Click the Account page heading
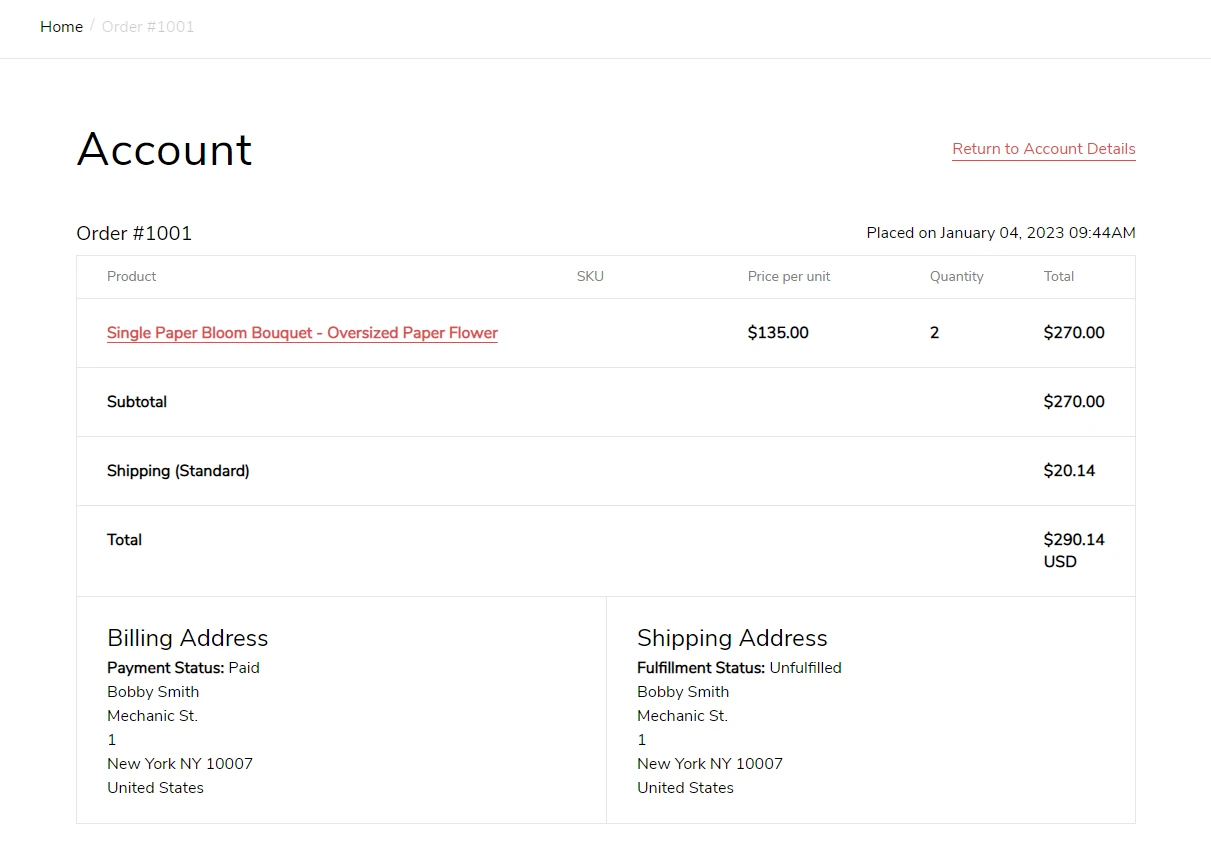The width and height of the screenshot is (1211, 844). click(x=164, y=149)
